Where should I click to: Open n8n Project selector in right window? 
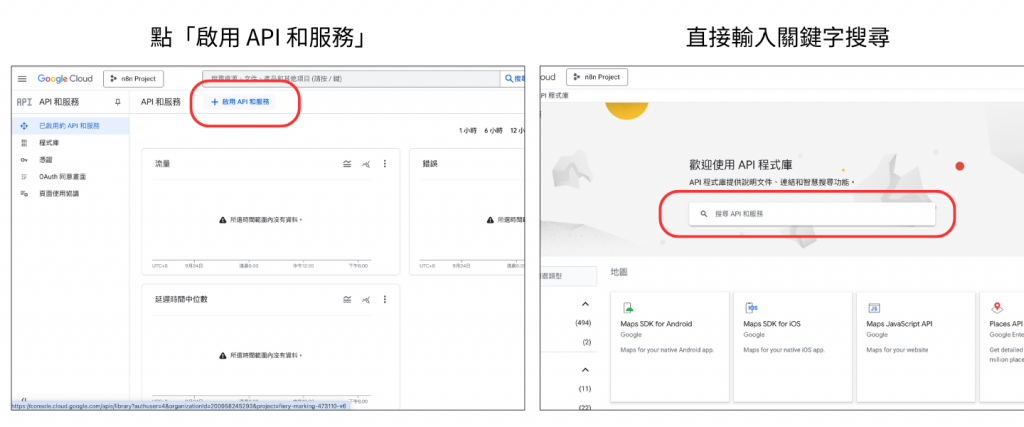[x=597, y=77]
